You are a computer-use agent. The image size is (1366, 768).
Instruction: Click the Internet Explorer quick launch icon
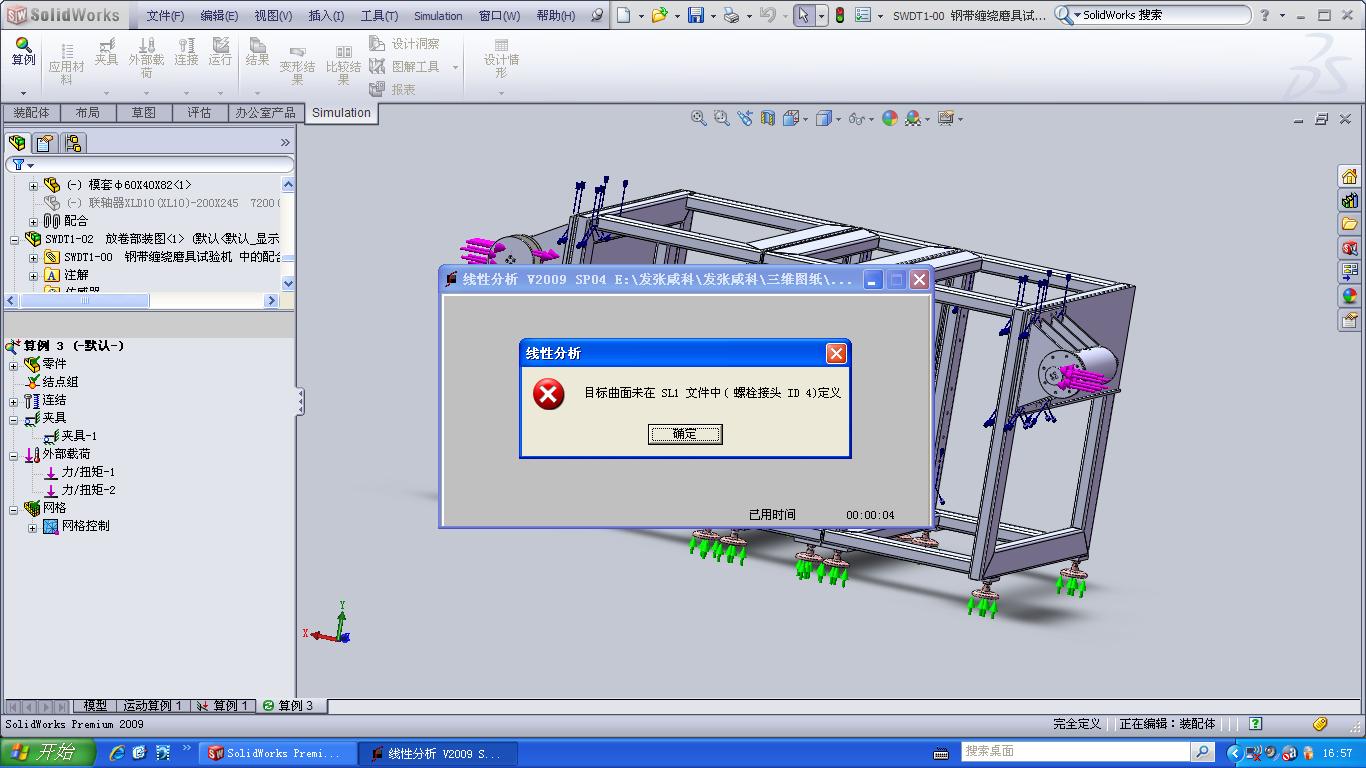click(117, 752)
